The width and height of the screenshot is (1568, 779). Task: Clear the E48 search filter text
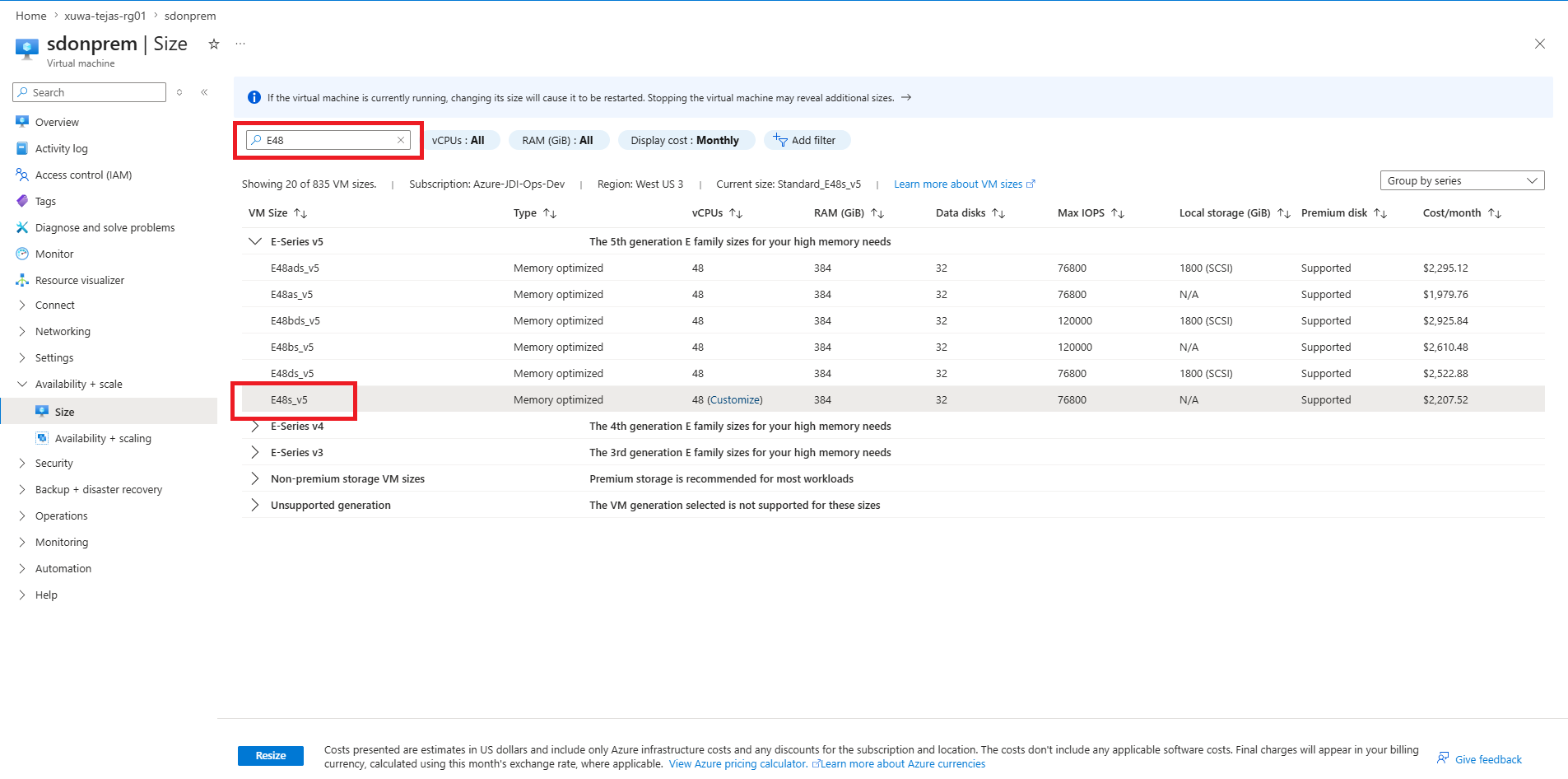(401, 140)
